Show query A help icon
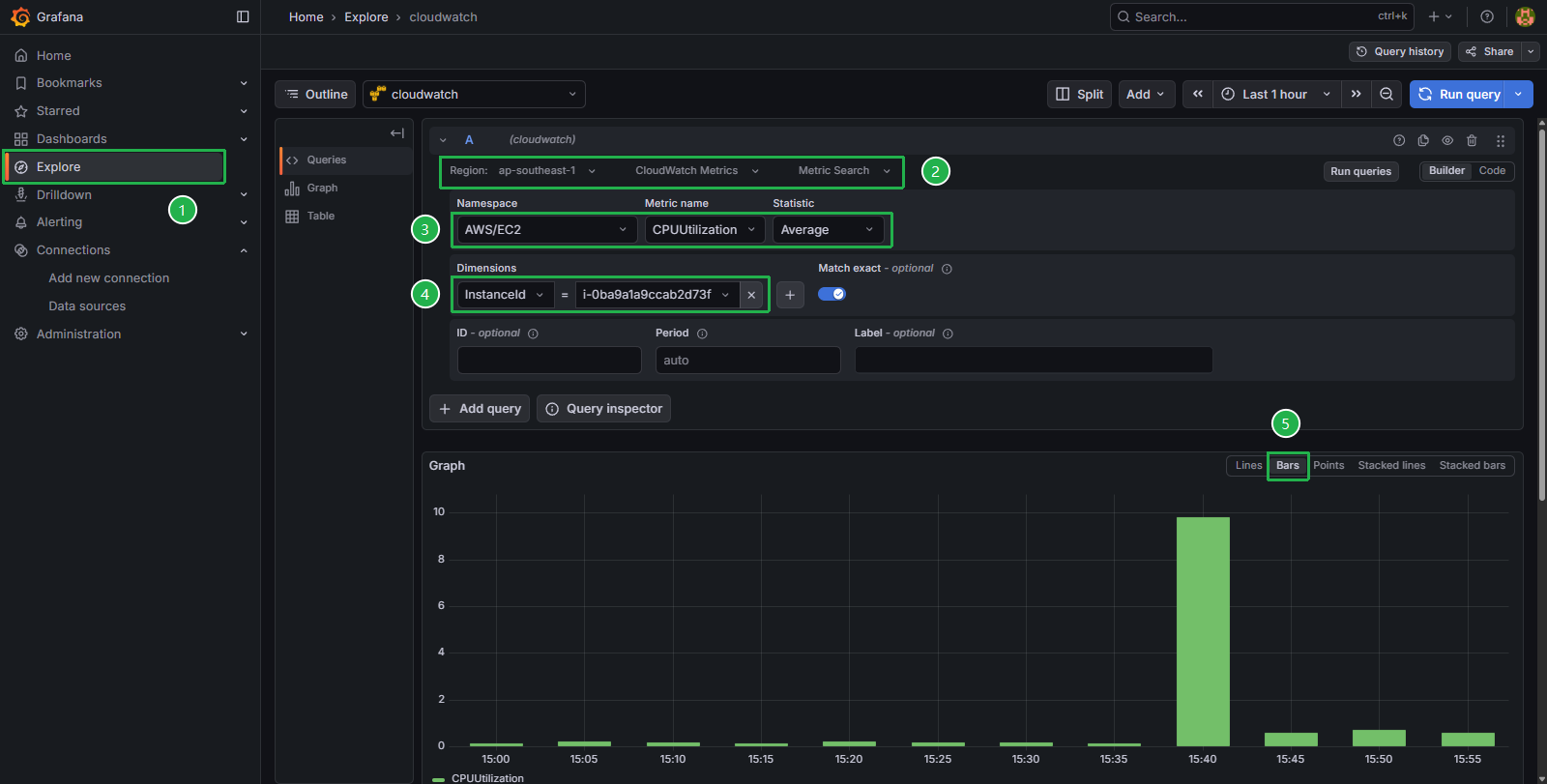This screenshot has height=784, width=1547. 1399,140
